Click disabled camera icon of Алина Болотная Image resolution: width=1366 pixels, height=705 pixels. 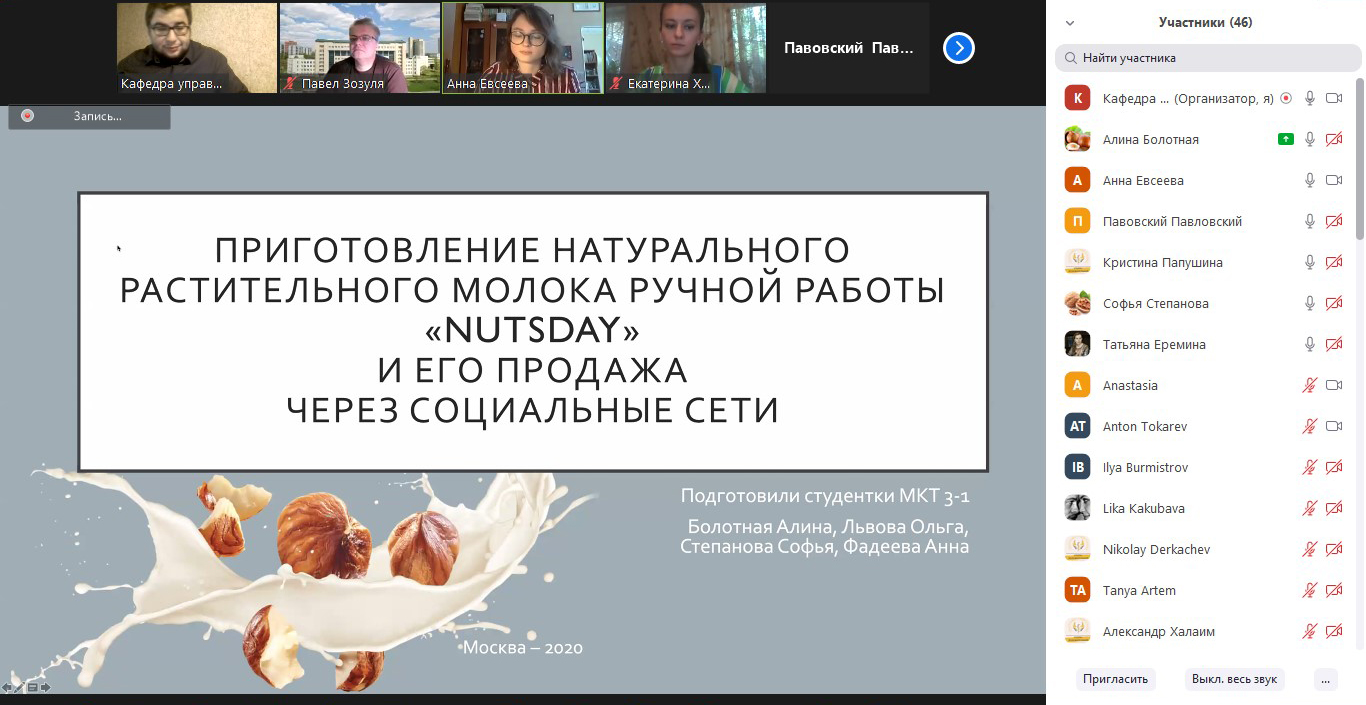click(1333, 139)
